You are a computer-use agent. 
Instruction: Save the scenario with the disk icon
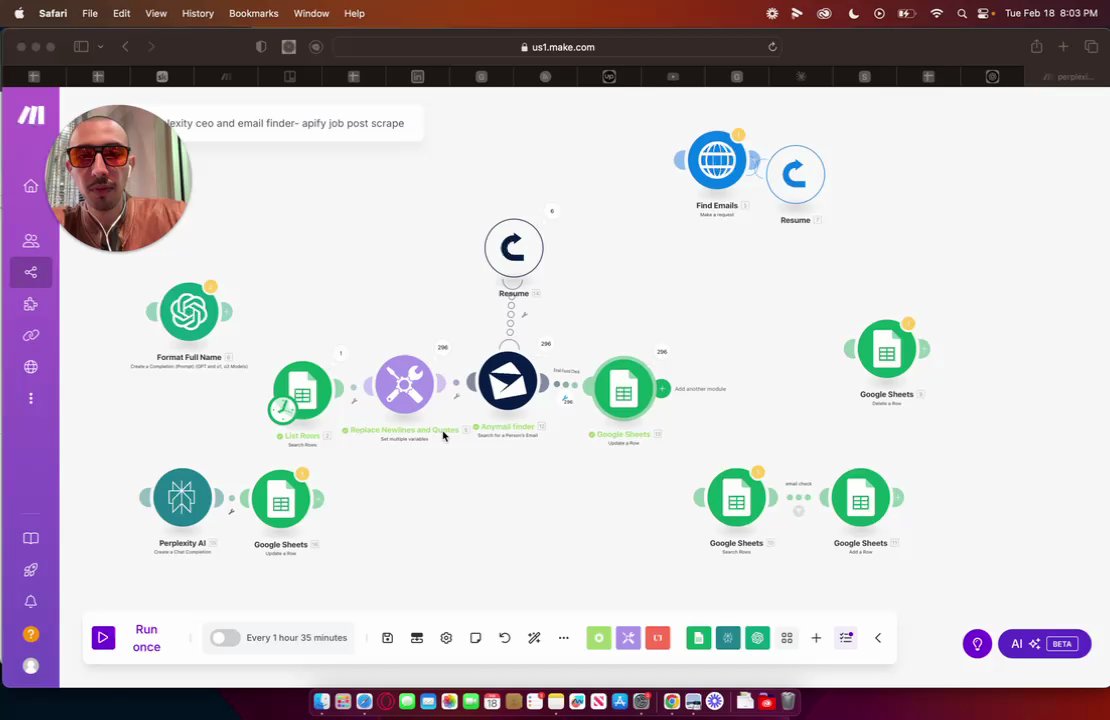pyautogui.click(x=387, y=638)
